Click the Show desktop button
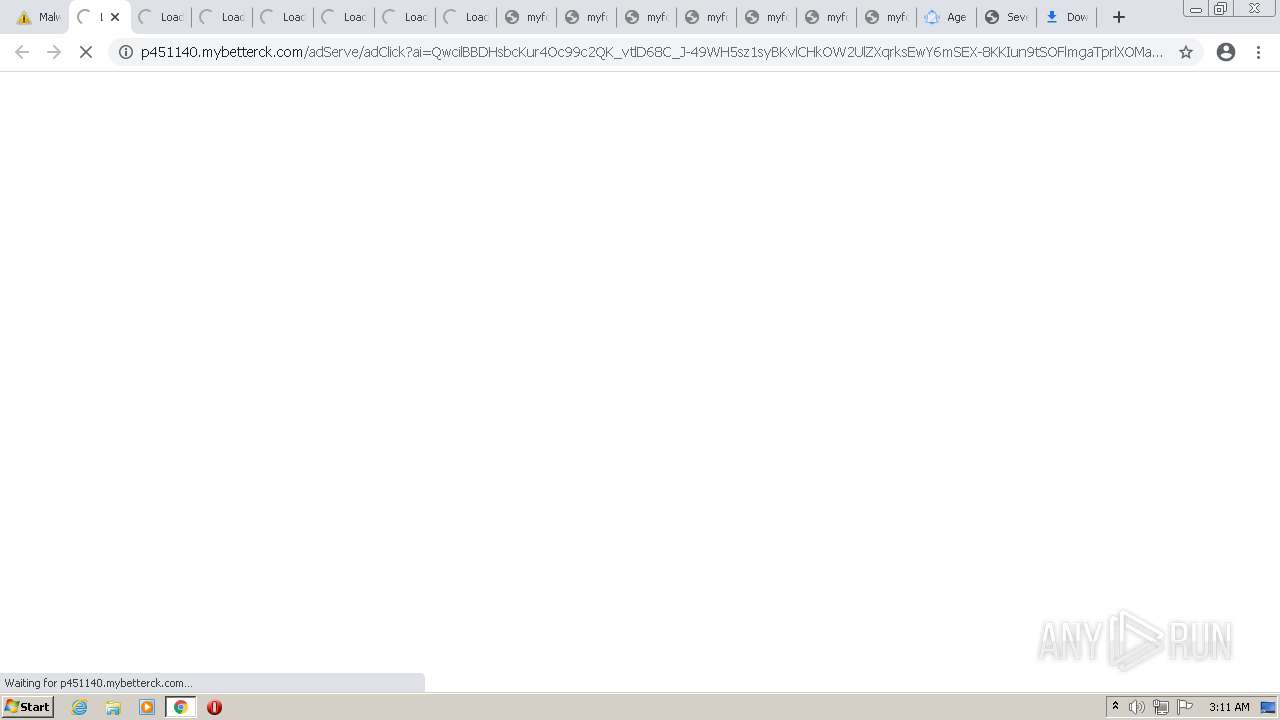This screenshot has width=1280, height=720. click(1269, 707)
